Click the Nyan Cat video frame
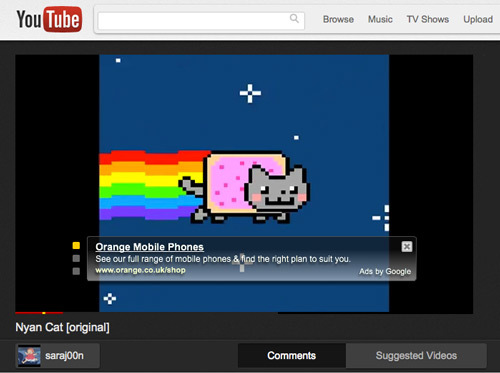 (x=244, y=183)
